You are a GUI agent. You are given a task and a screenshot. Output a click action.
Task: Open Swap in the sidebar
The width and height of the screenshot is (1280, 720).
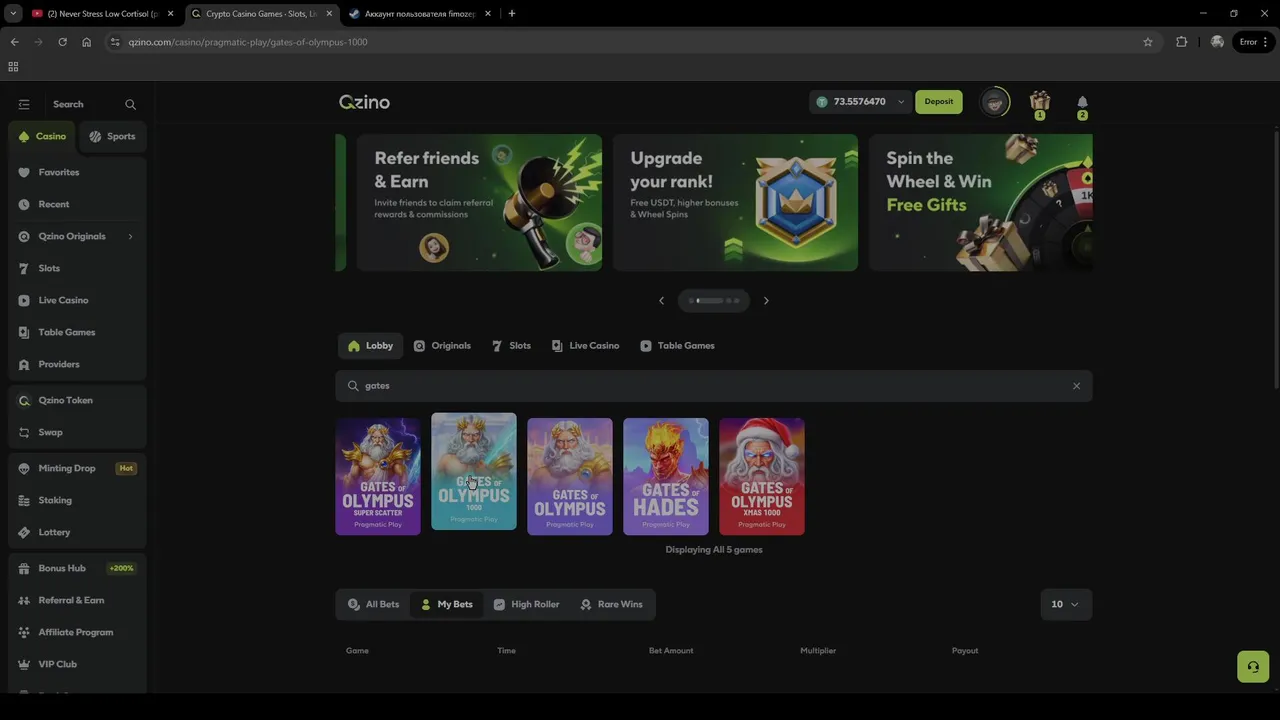77,432
